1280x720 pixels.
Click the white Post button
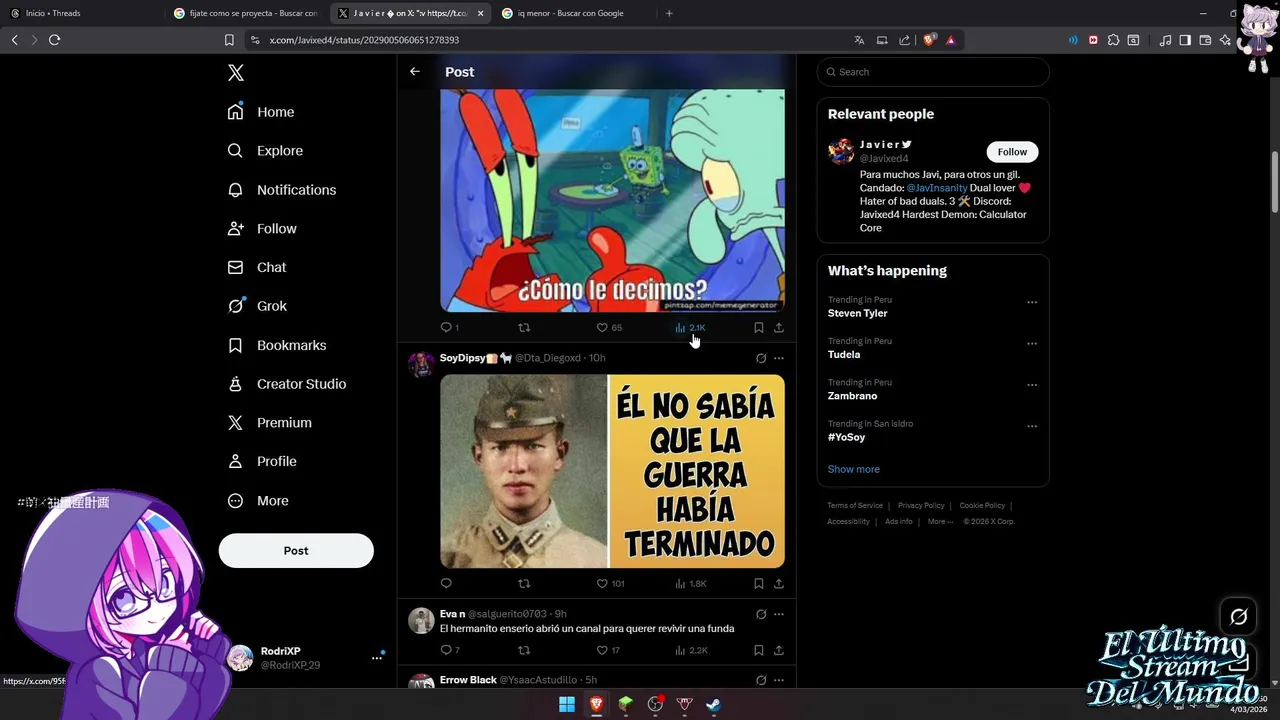tap(296, 551)
